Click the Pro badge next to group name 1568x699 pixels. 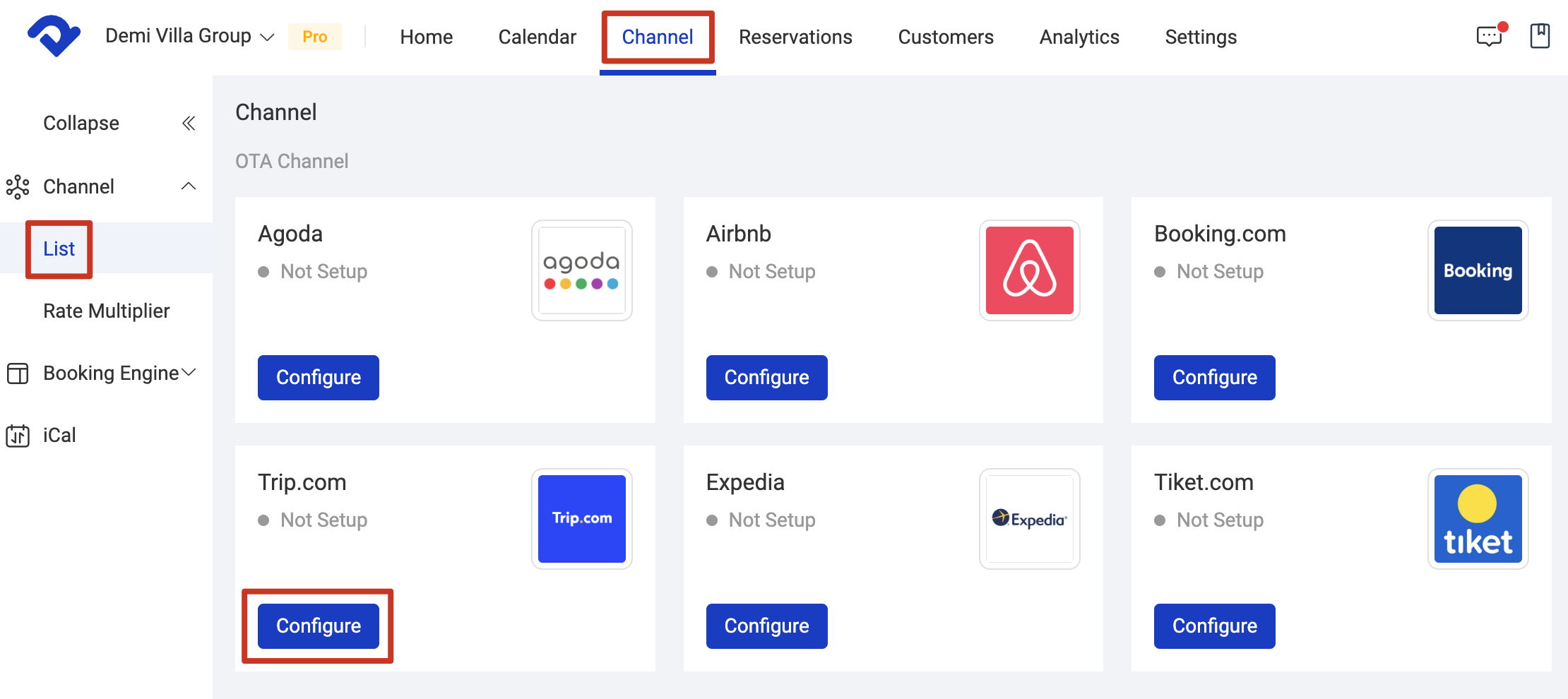click(x=315, y=36)
